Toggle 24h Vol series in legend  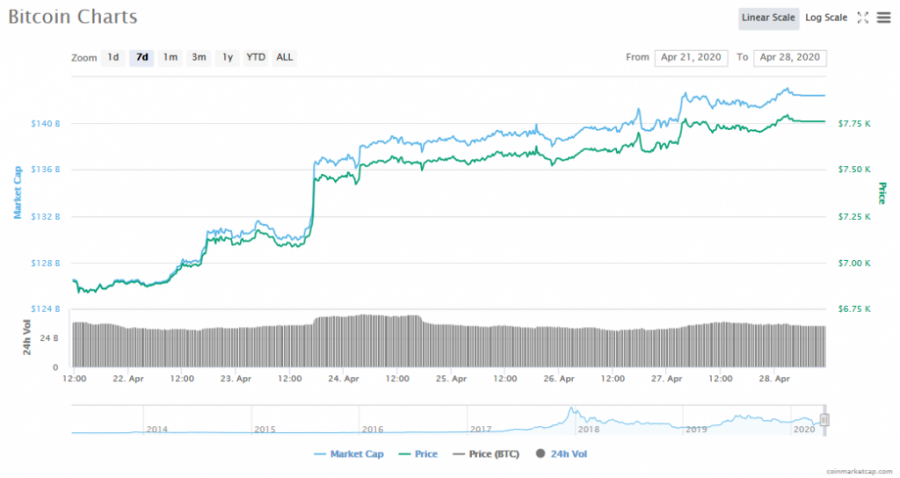point(561,454)
